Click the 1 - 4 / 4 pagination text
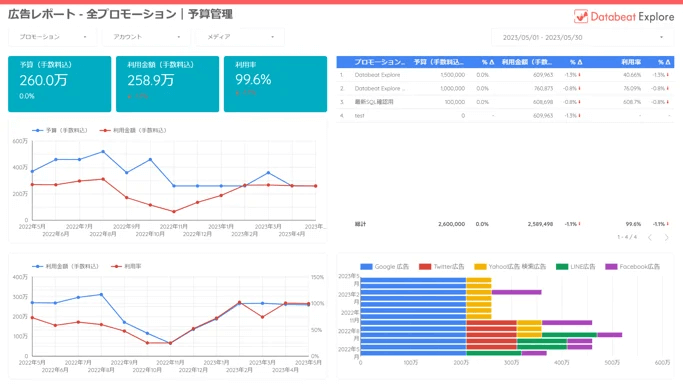 (627, 237)
